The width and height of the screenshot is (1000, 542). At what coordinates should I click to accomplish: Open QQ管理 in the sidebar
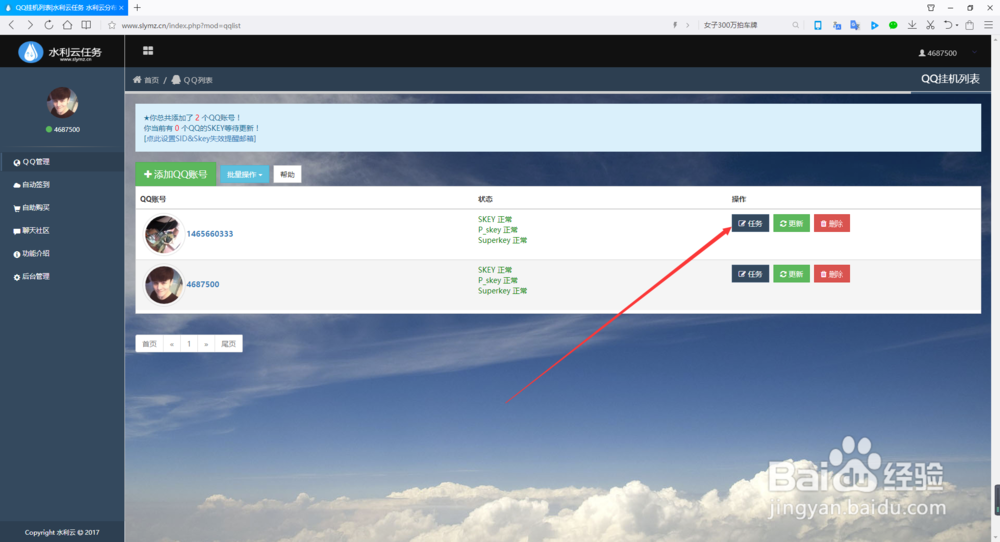pyautogui.click(x=62, y=162)
